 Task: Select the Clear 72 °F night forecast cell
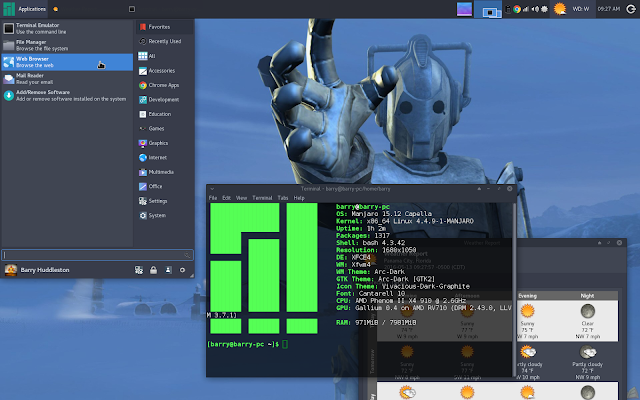click(x=587, y=321)
